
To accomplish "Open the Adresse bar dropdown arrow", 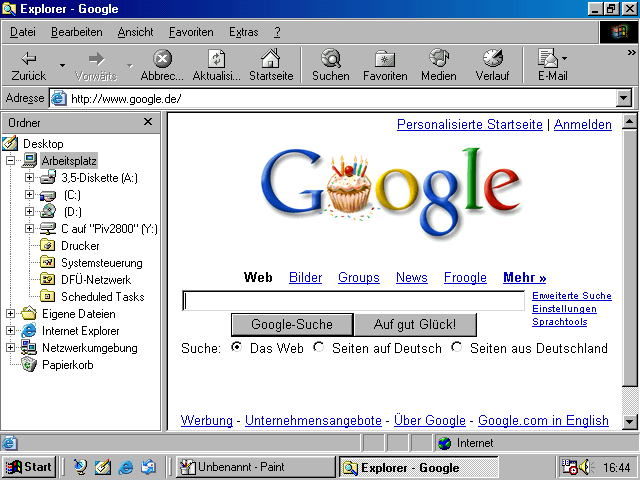I will click(x=624, y=98).
